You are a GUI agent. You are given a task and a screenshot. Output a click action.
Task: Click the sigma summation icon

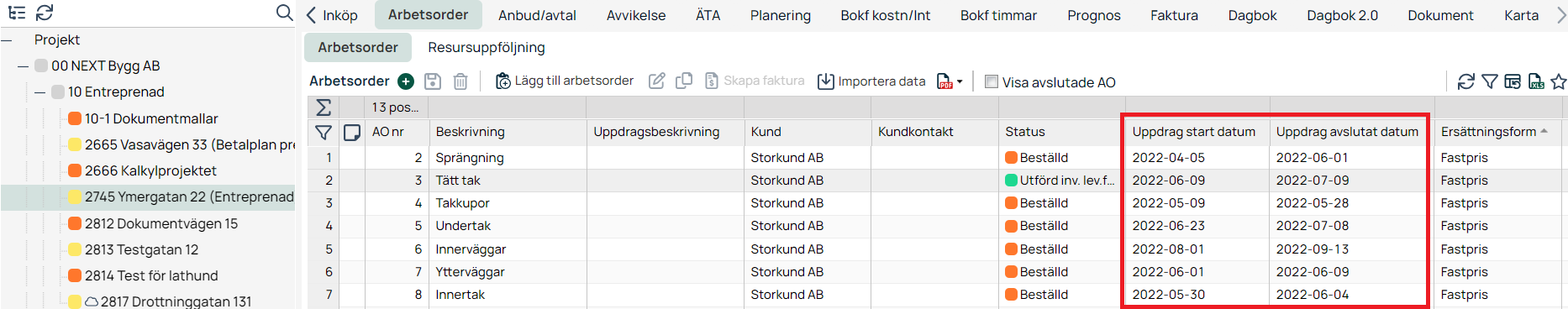[324, 107]
